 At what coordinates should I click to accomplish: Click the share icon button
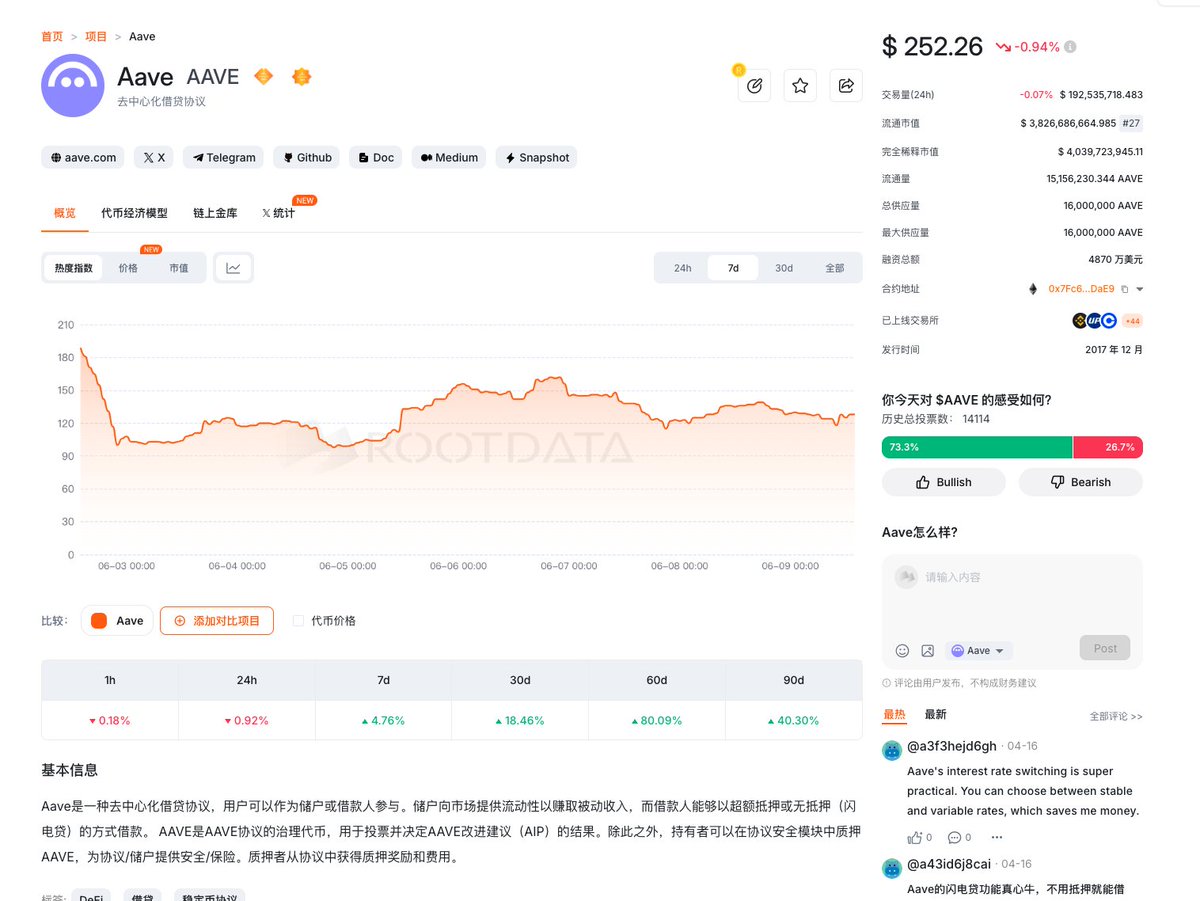point(846,86)
